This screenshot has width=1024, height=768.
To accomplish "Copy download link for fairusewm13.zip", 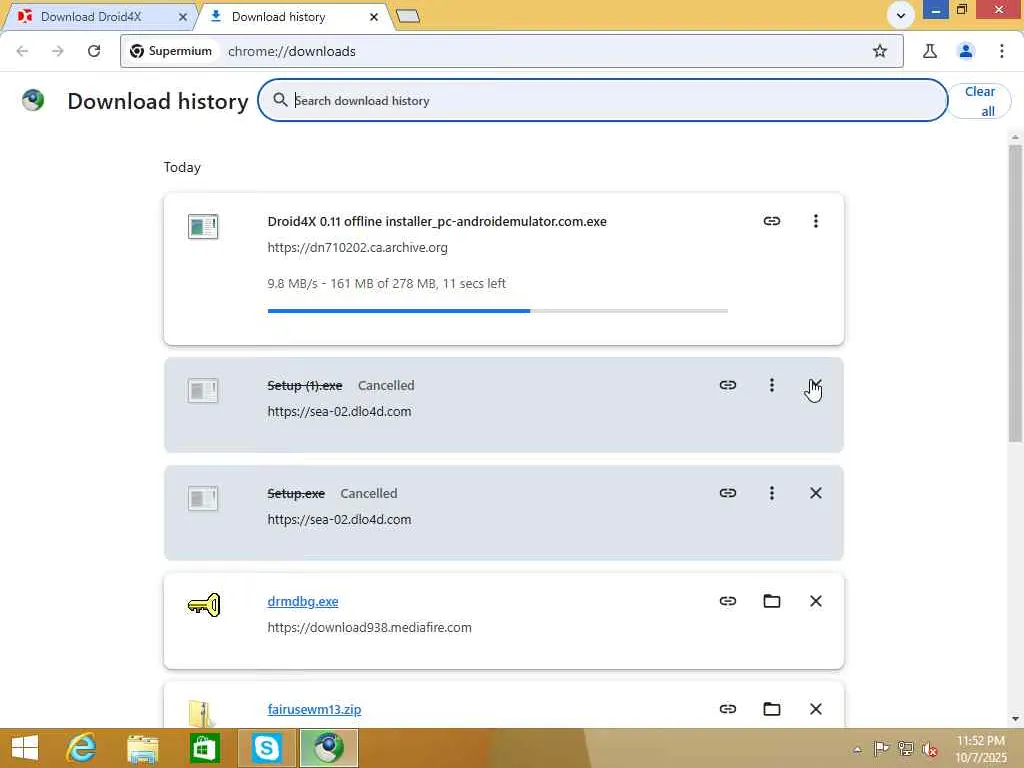I will pyautogui.click(x=728, y=709).
